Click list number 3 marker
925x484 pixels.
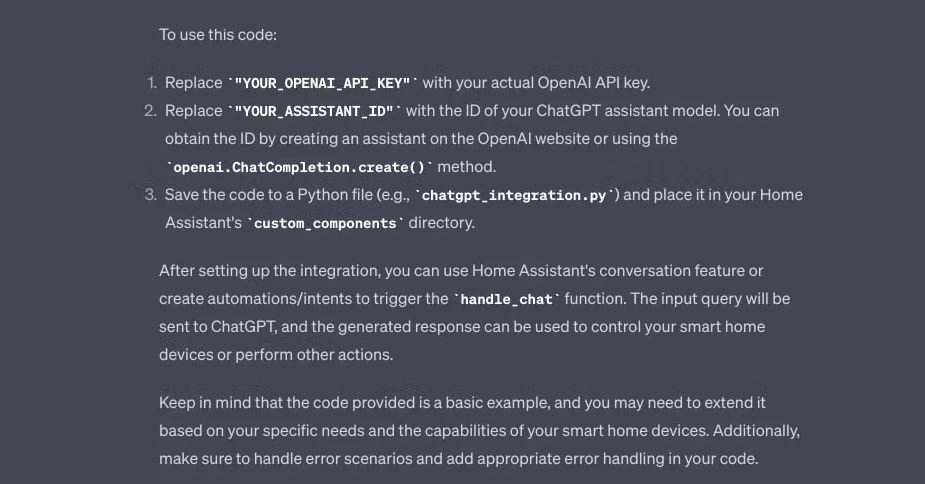pos(152,195)
